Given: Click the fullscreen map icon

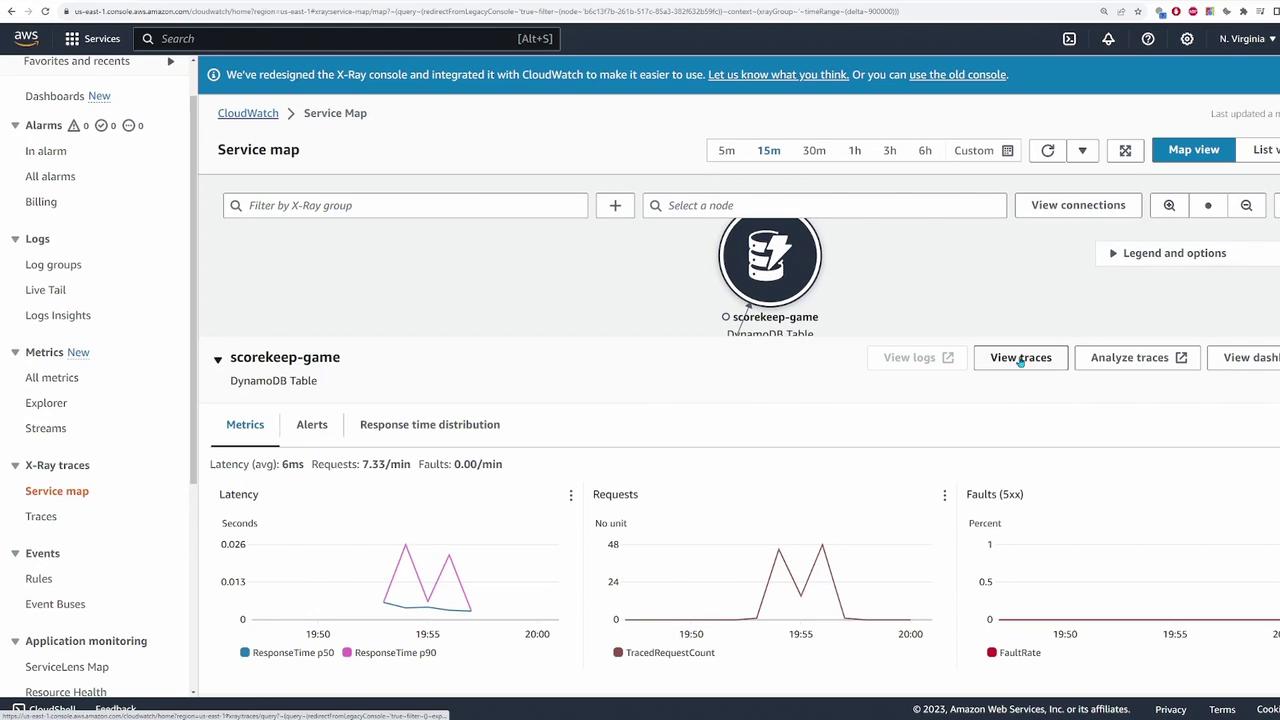Looking at the screenshot, I should pos(1125,150).
